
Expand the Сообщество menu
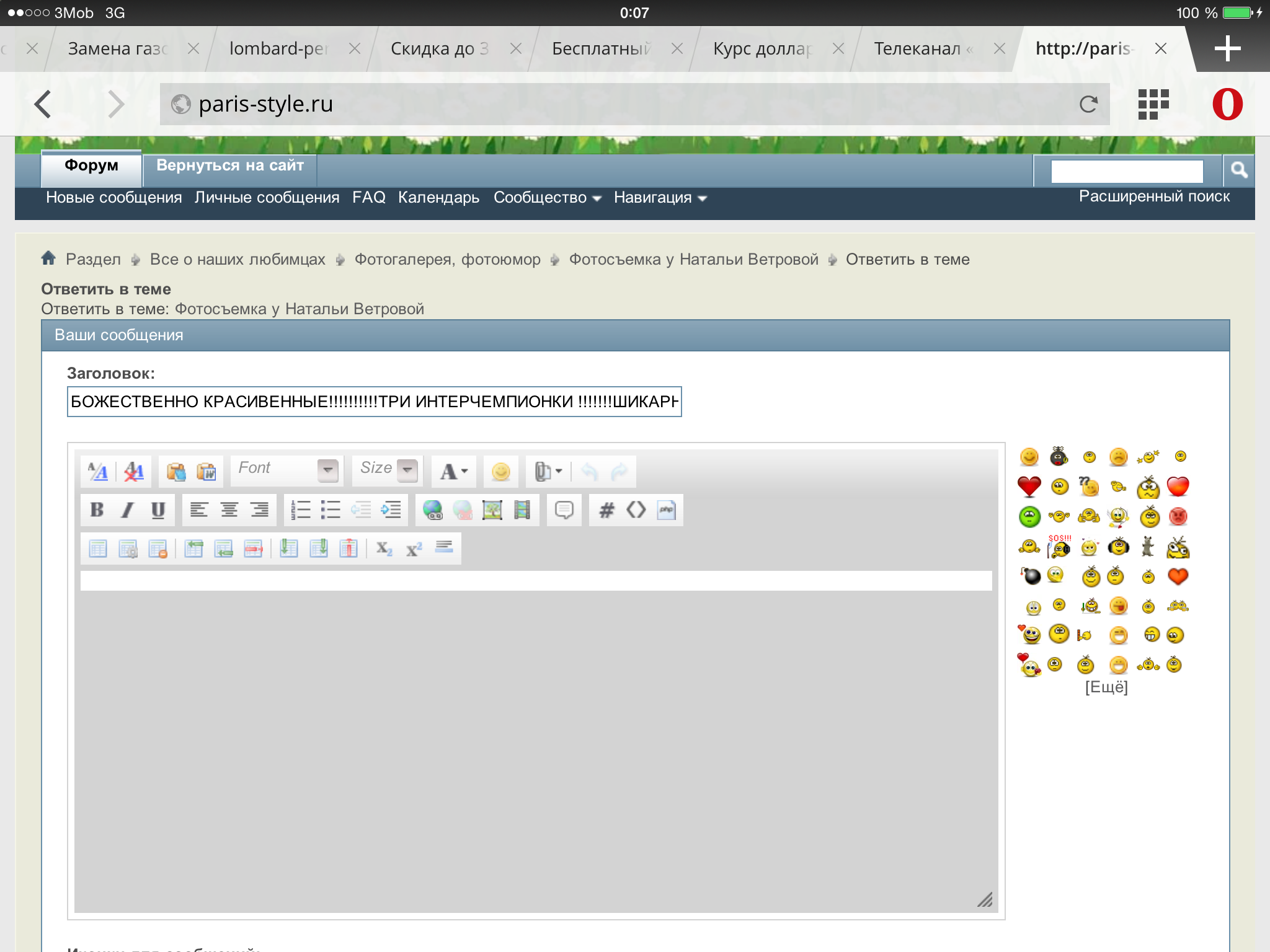click(547, 198)
